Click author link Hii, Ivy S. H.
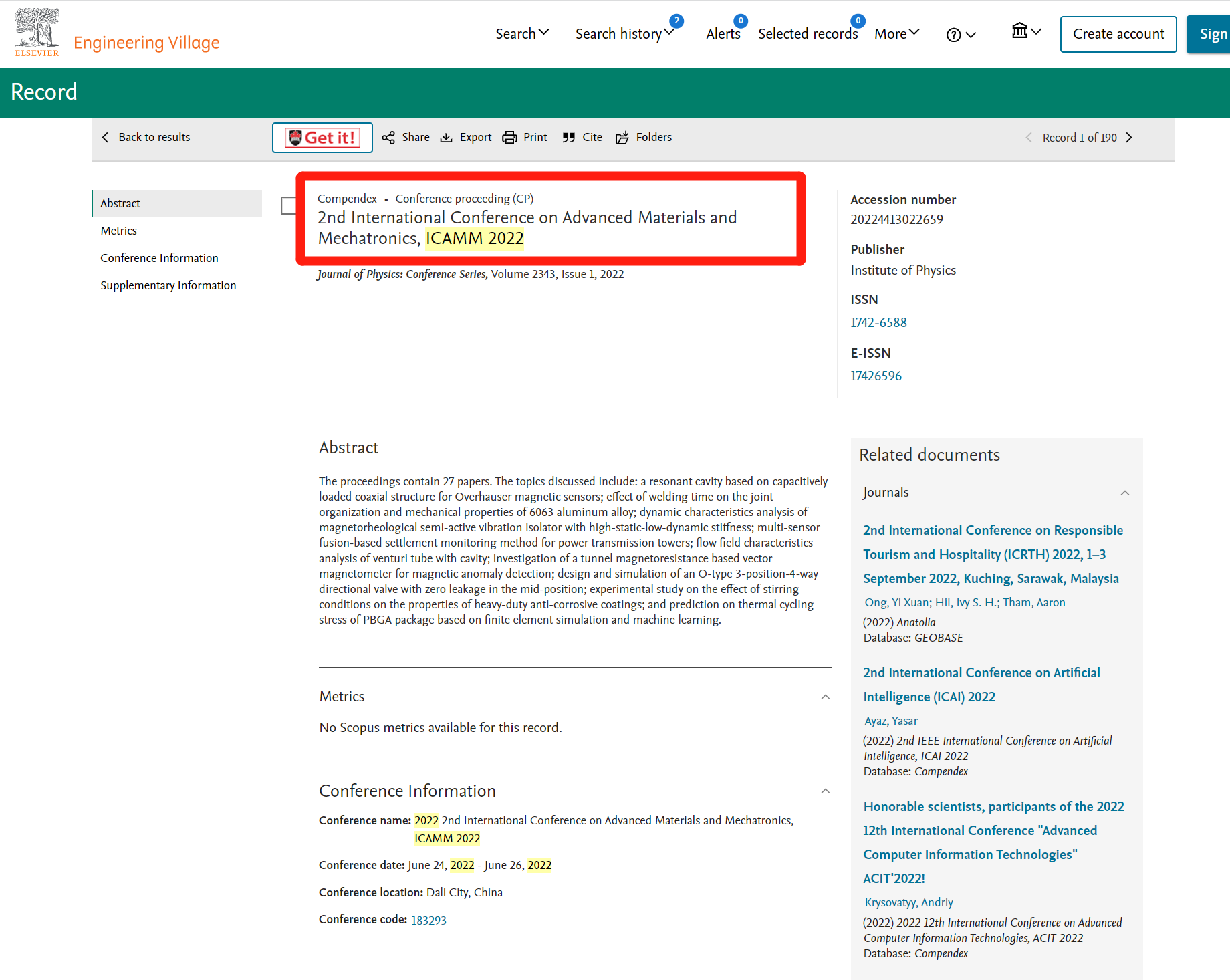1230x980 pixels. (x=966, y=602)
